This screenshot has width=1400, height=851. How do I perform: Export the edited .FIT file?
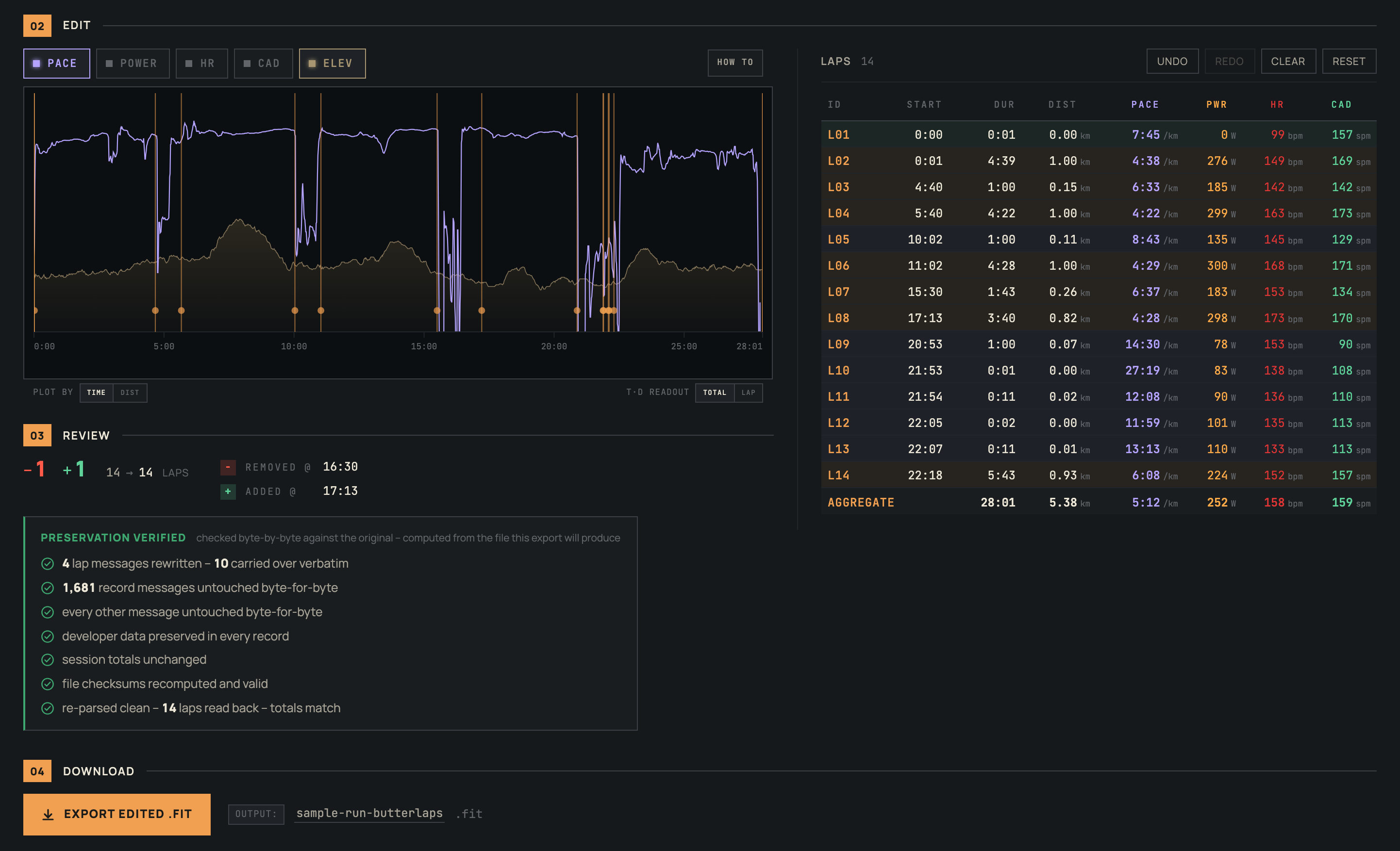point(117,814)
